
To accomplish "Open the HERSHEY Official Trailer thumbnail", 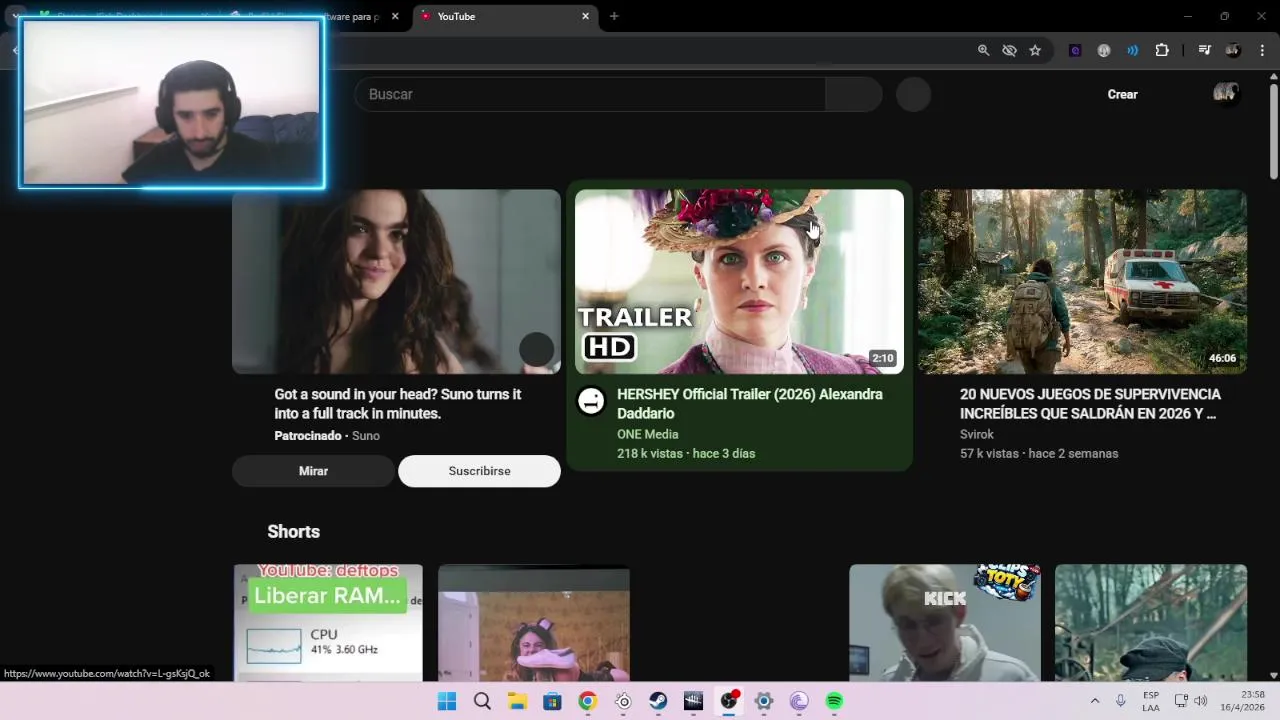I will click(739, 282).
